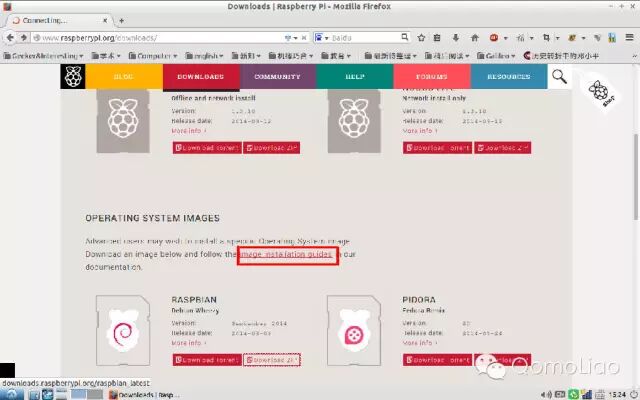
Task: Click the Raspbian SD card image
Action: [x=123, y=331]
